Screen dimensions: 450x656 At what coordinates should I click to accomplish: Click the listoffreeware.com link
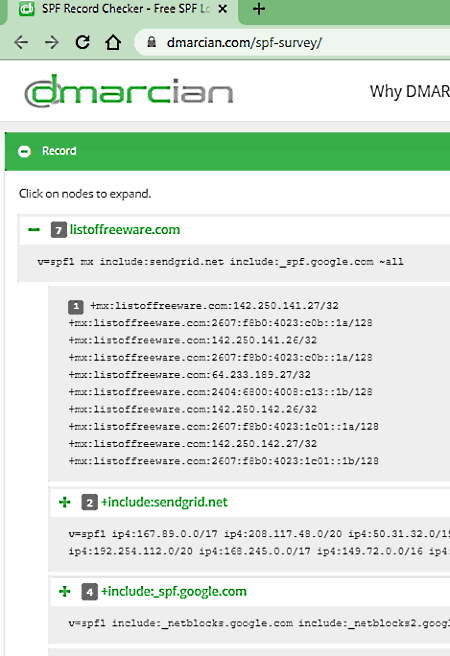point(125,230)
